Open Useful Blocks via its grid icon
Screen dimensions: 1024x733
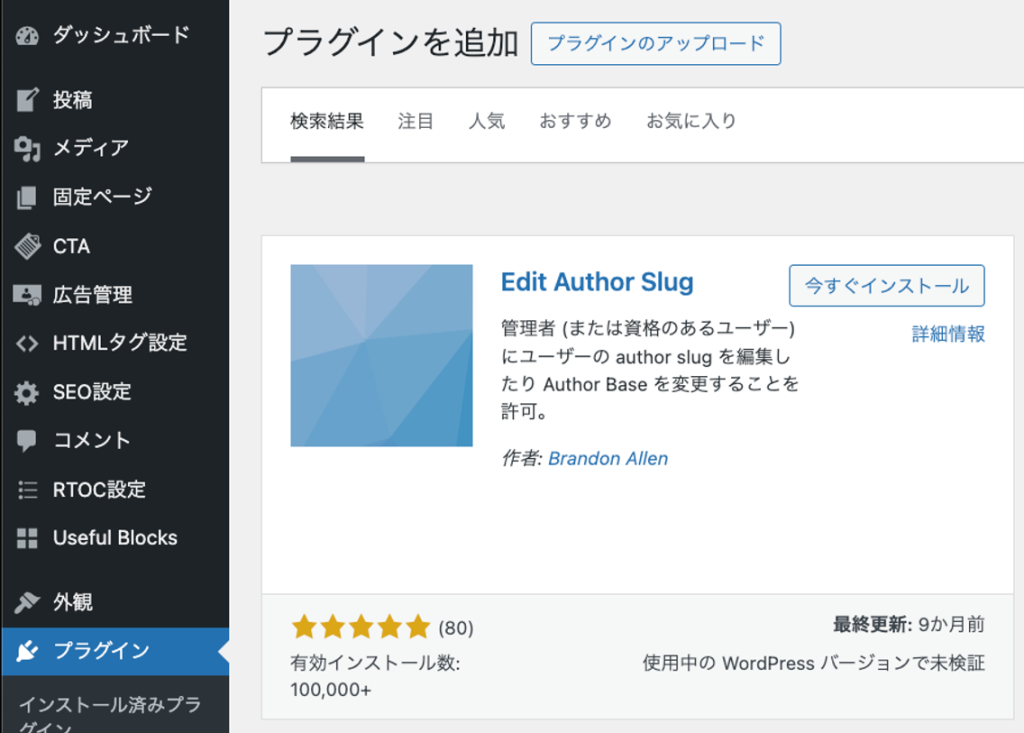tap(25, 538)
